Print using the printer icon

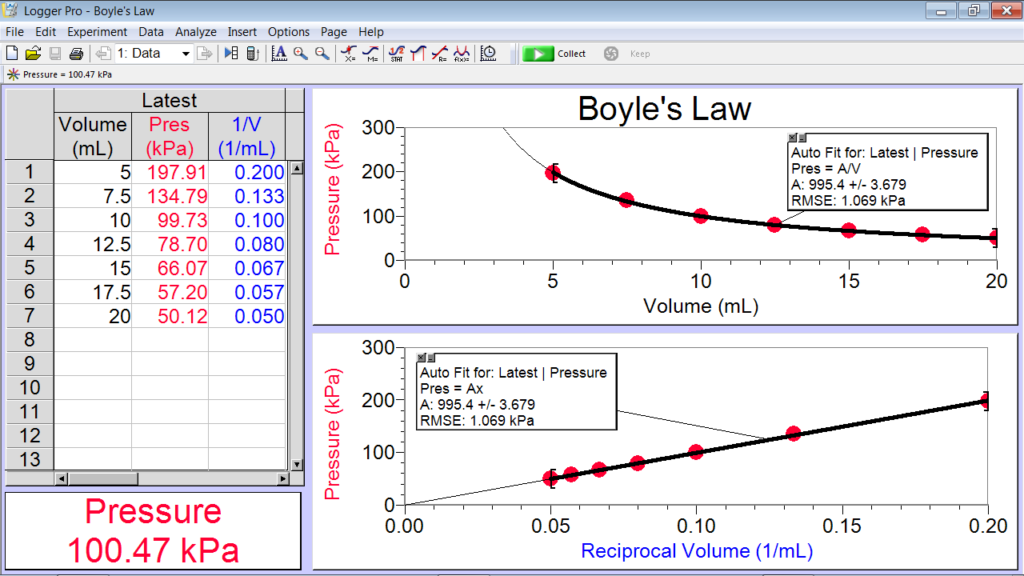click(x=76, y=54)
